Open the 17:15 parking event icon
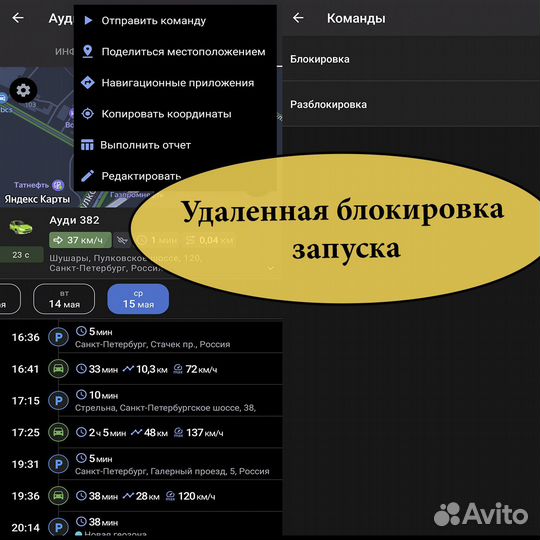This screenshot has width=540, height=540. pyautogui.click(x=58, y=401)
